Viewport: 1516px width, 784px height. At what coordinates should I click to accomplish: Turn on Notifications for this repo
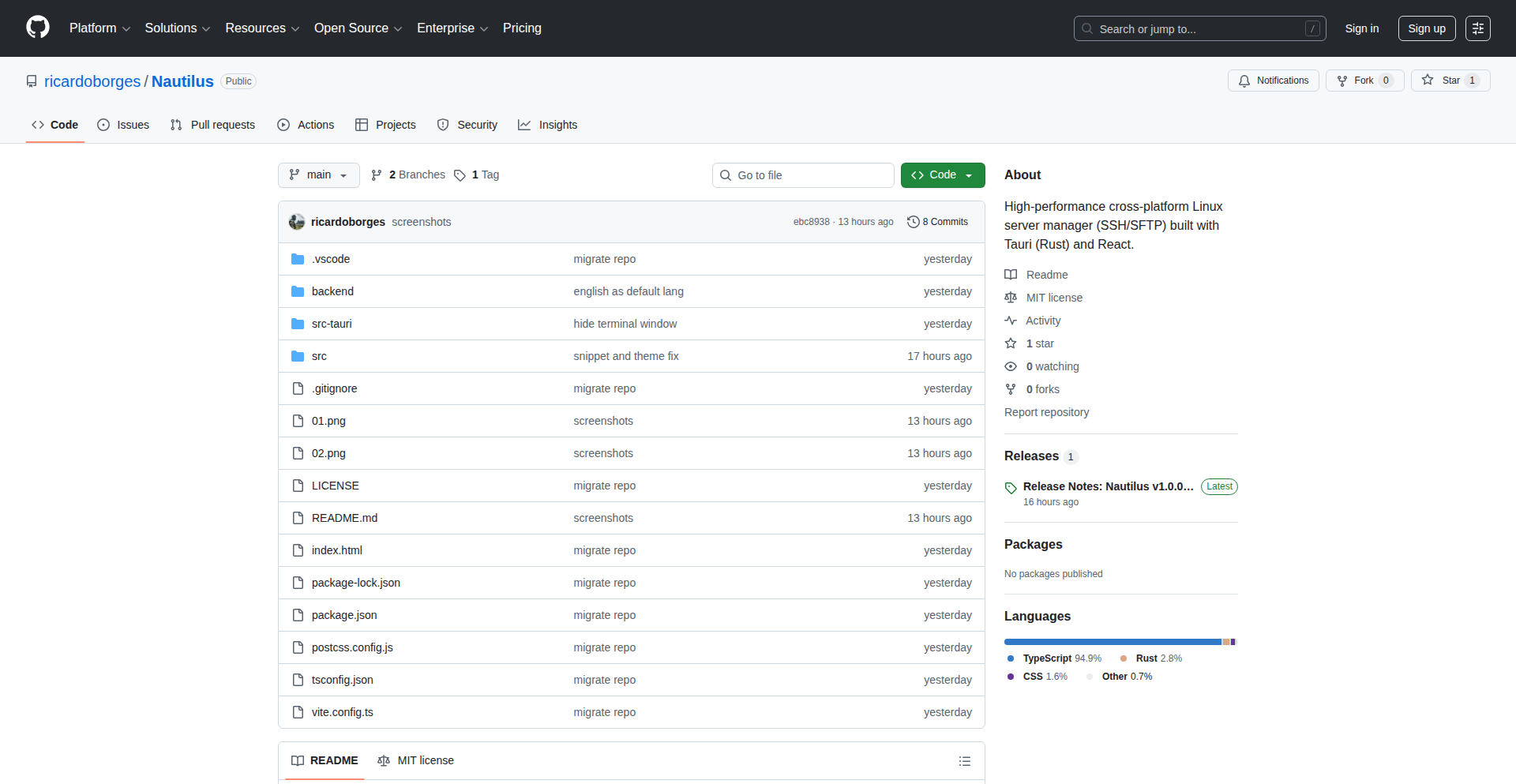tap(1273, 81)
